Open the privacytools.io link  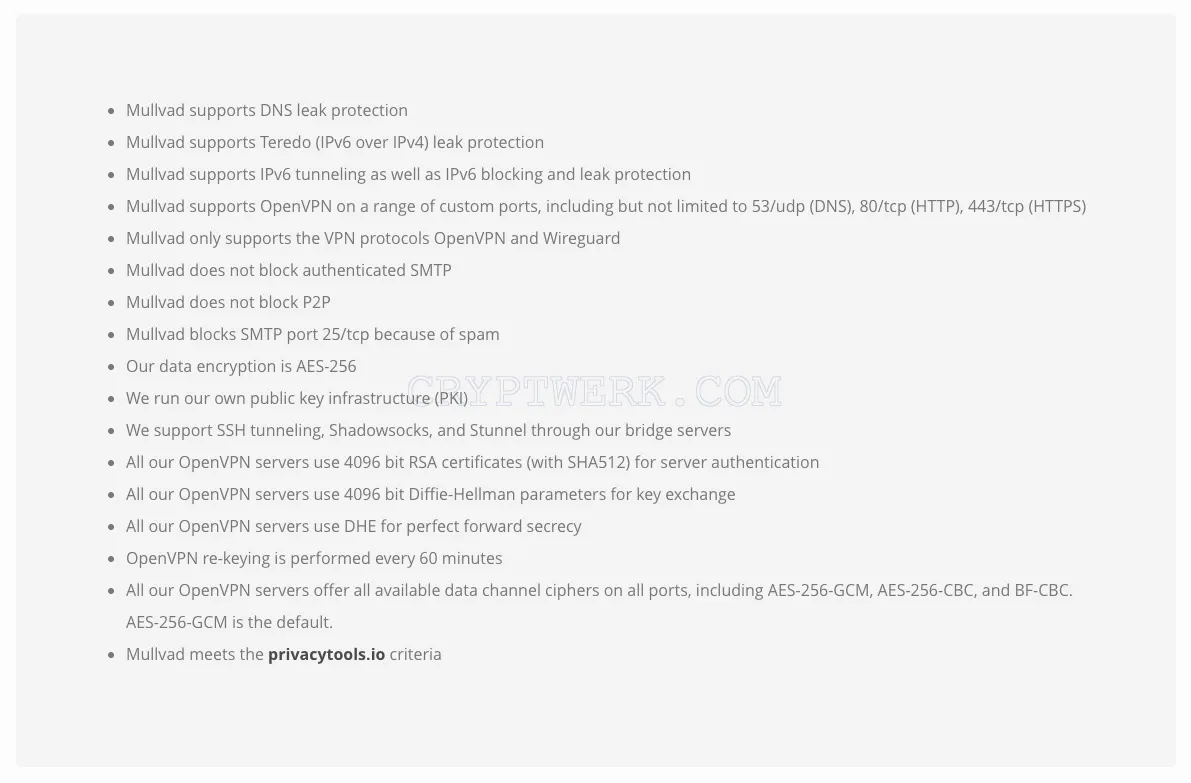327,654
